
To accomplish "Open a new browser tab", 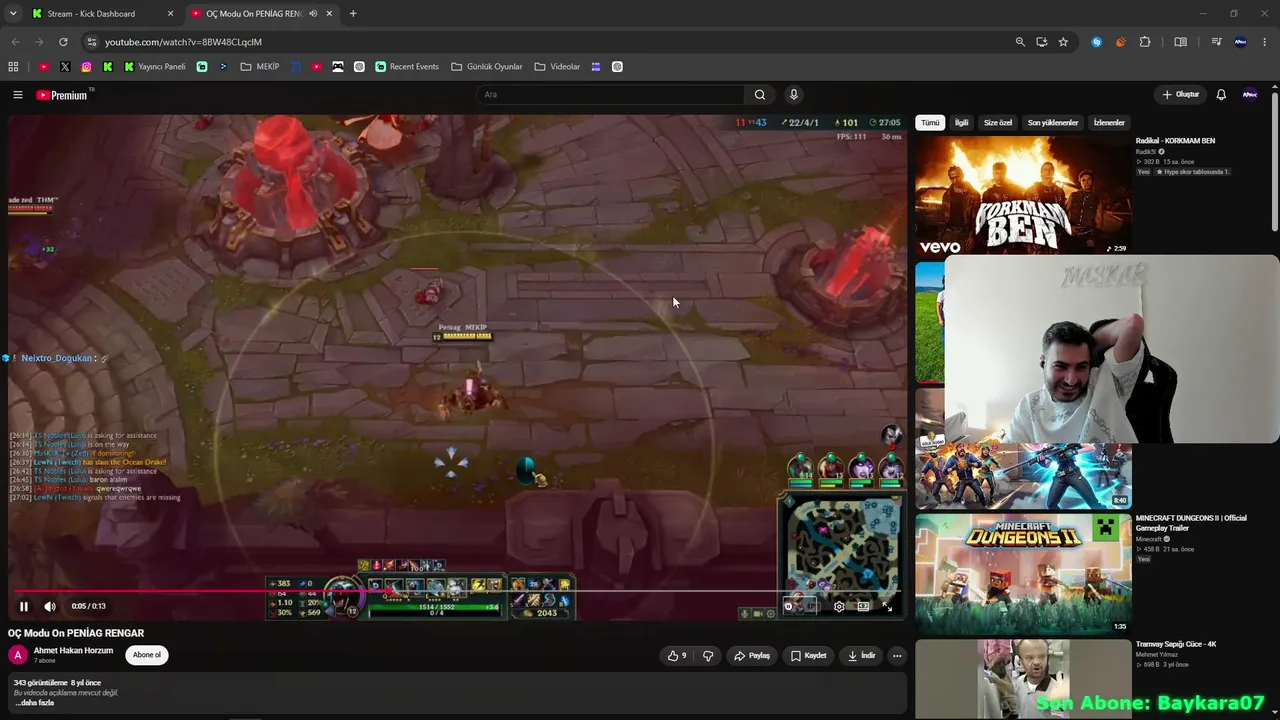I will (x=353, y=14).
